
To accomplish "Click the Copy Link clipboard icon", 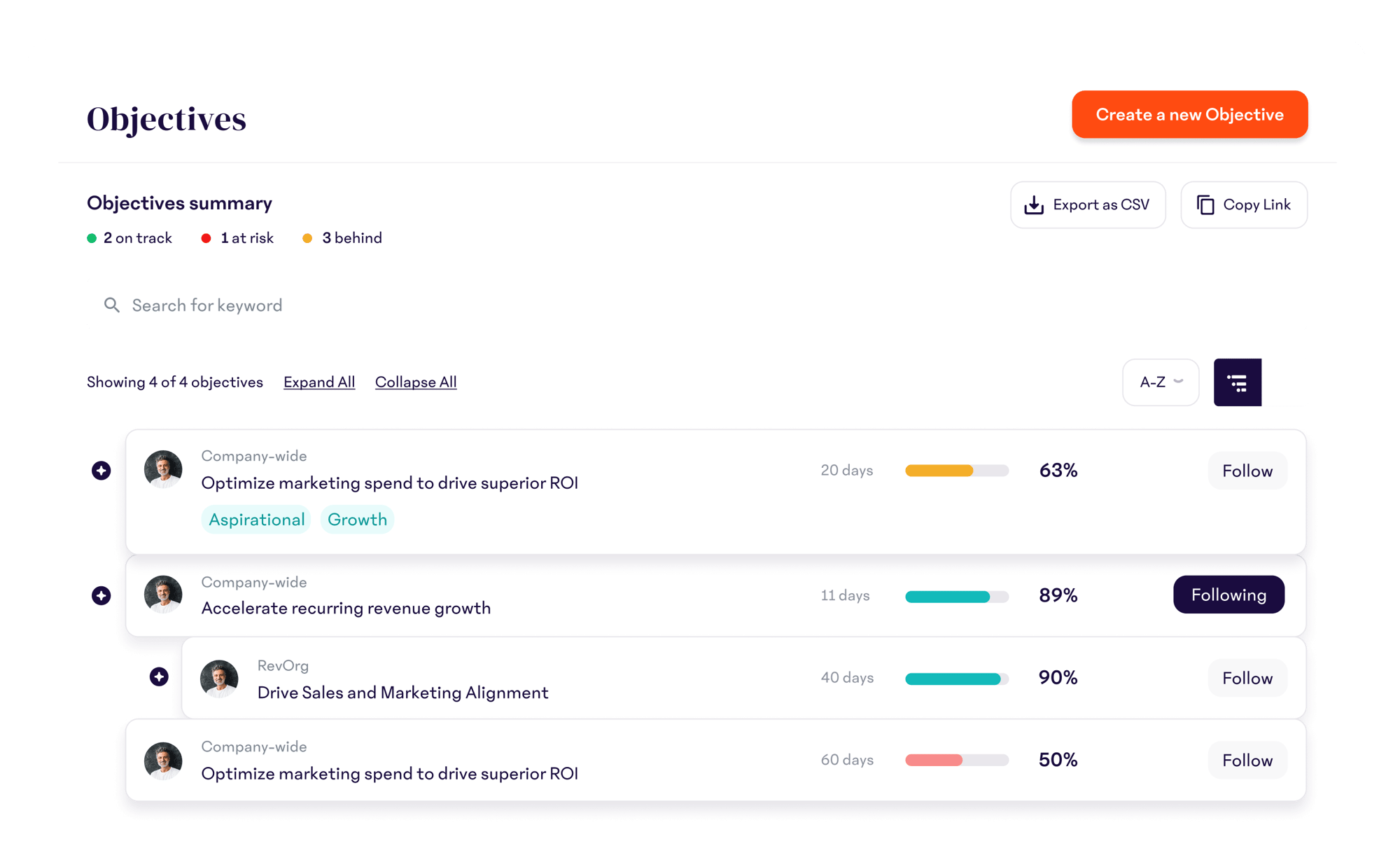I will click(x=1205, y=204).
